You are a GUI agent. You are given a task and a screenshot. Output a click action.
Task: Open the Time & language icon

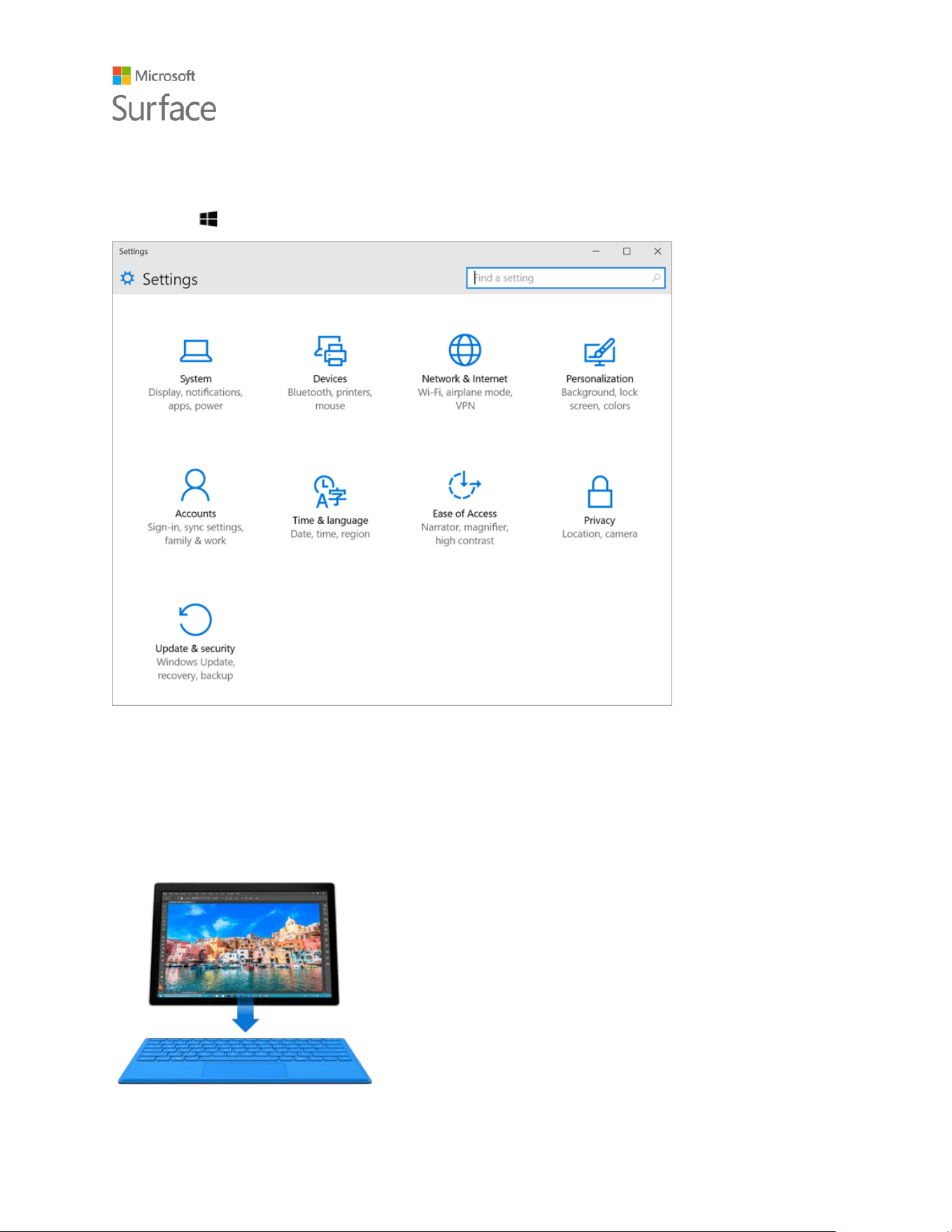[330, 491]
